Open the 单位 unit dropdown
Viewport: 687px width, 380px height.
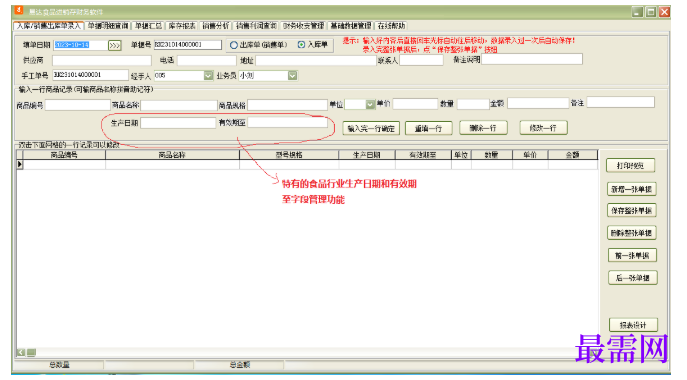370,104
